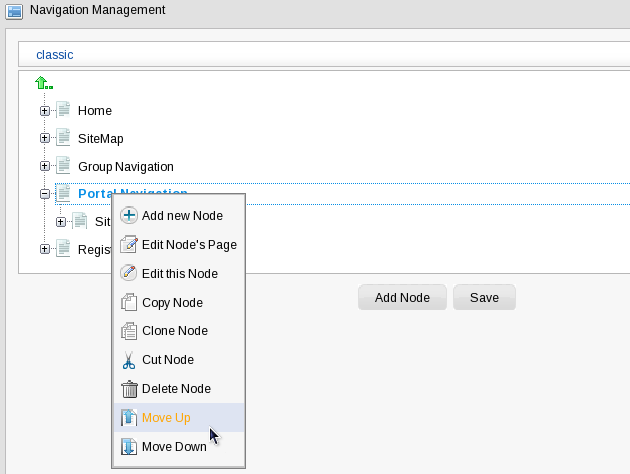The height and width of the screenshot is (474, 630).
Task: Collapse the Portal Navigation node
Action: pyautogui.click(x=45, y=194)
